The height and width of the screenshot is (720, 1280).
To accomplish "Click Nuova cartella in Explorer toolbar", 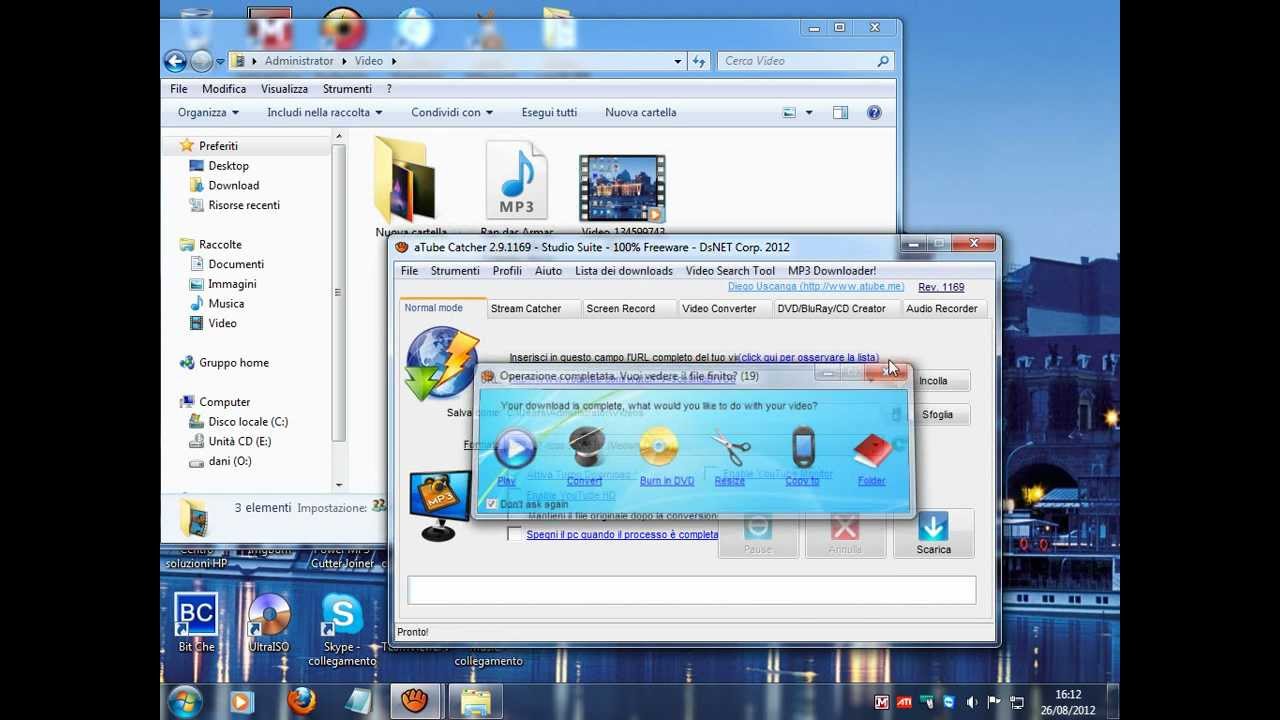I will [x=641, y=113].
